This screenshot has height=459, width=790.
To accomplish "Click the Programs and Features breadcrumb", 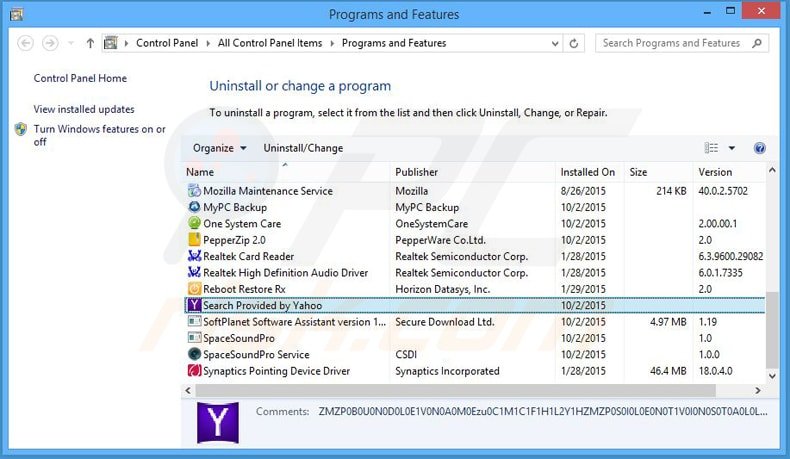I will click(394, 43).
